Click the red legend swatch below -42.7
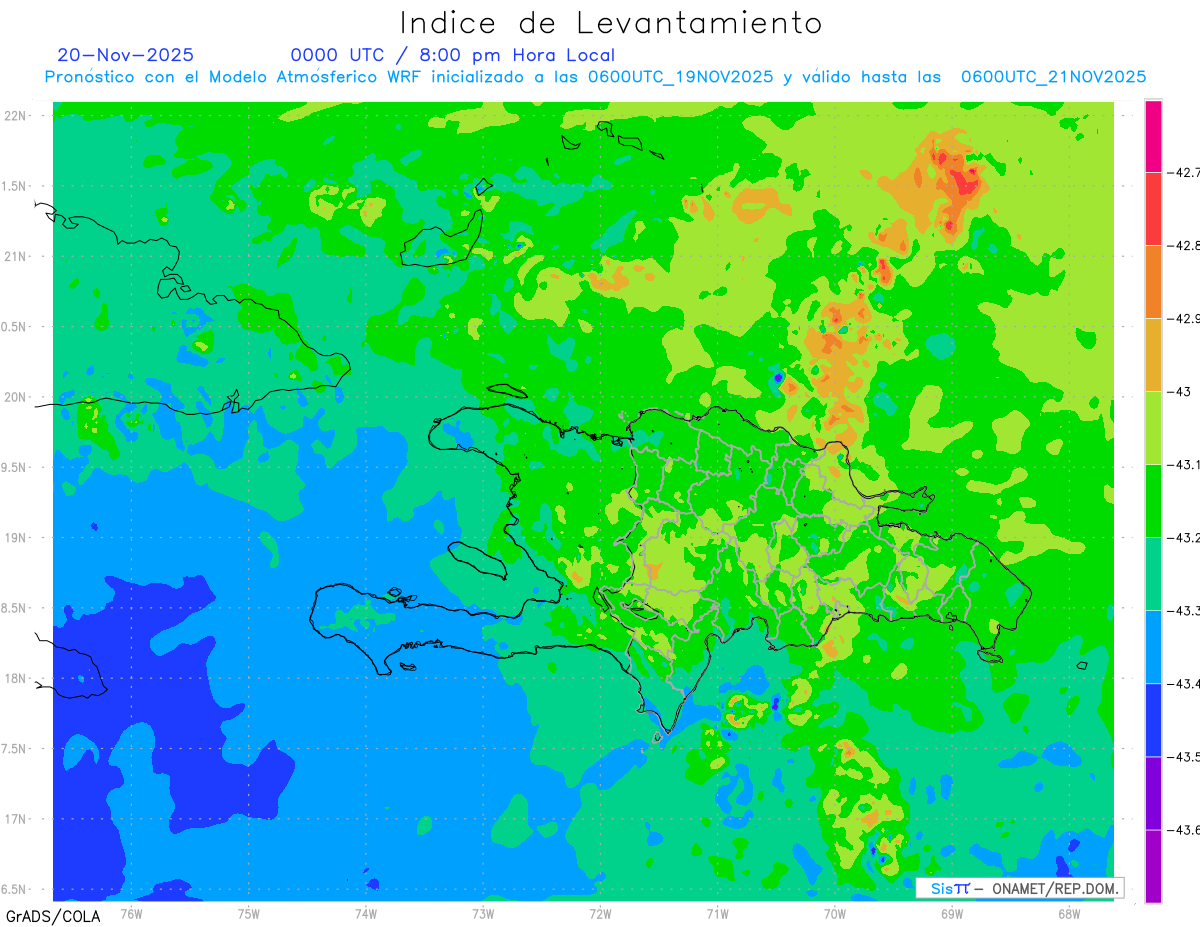 click(1154, 208)
